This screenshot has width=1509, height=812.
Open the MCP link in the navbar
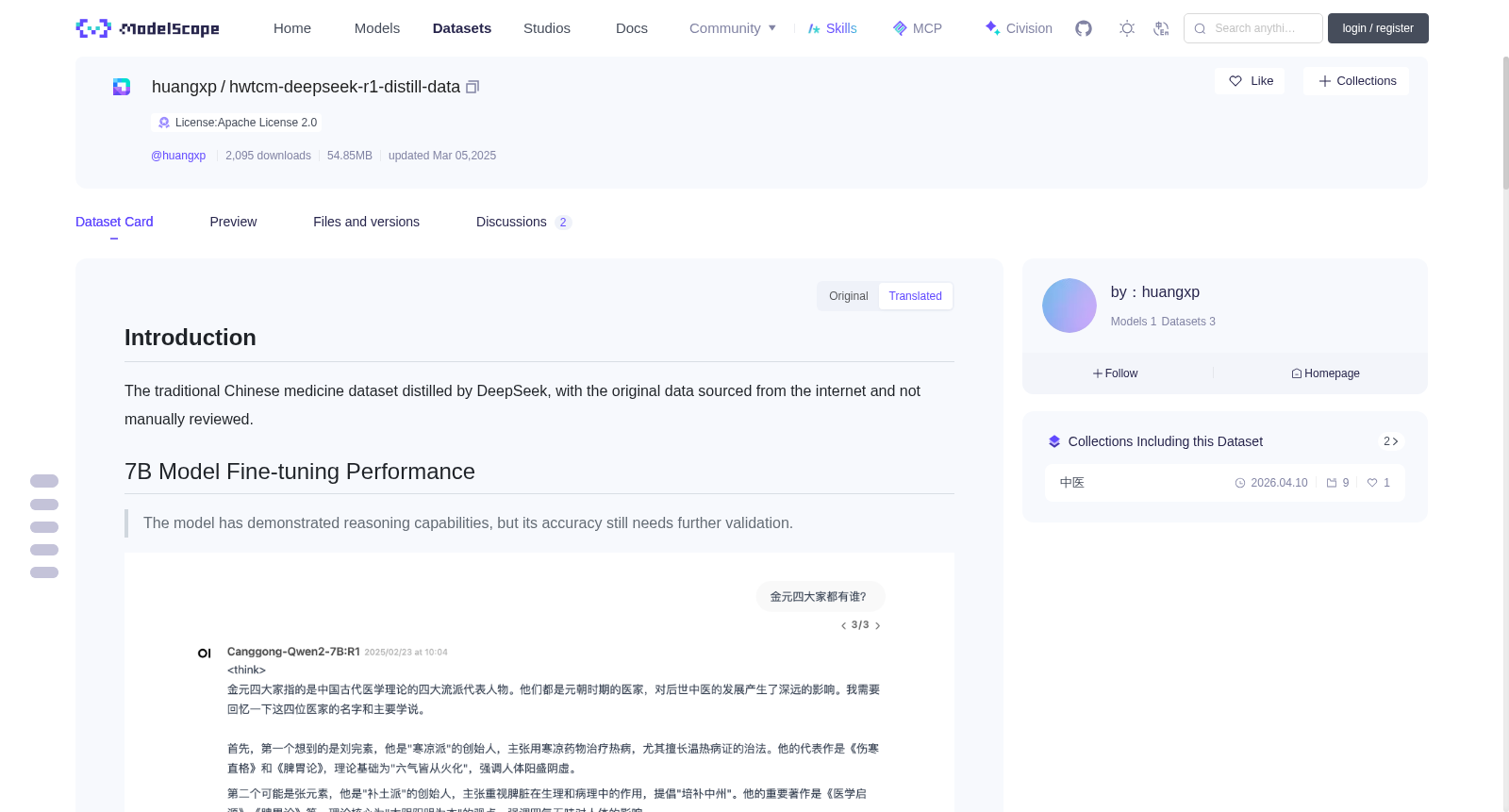(x=917, y=28)
